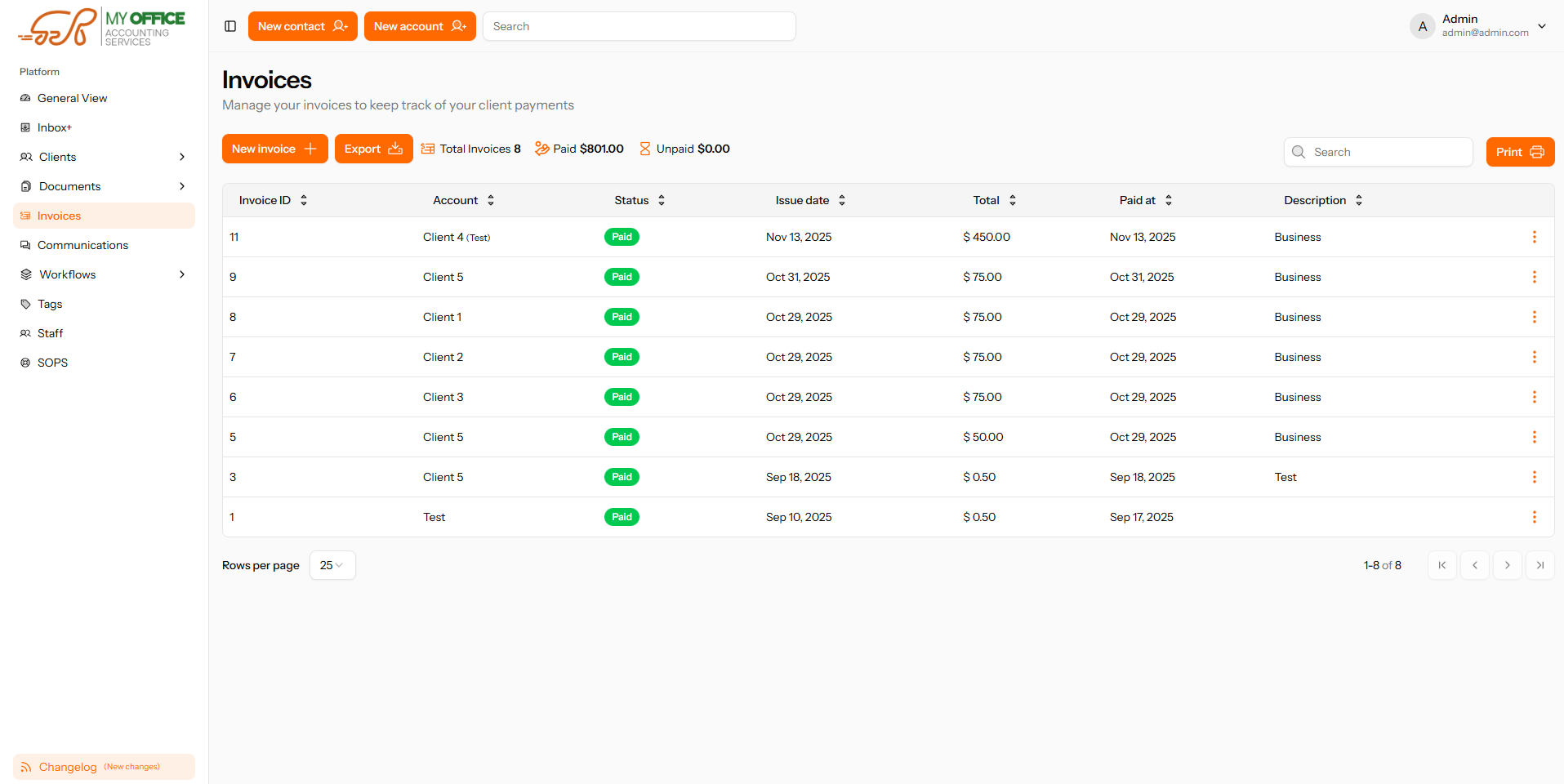Viewport: 1564px width, 784px height.
Task: Select the Sep 10, 2025 issue date
Action: click(x=799, y=517)
